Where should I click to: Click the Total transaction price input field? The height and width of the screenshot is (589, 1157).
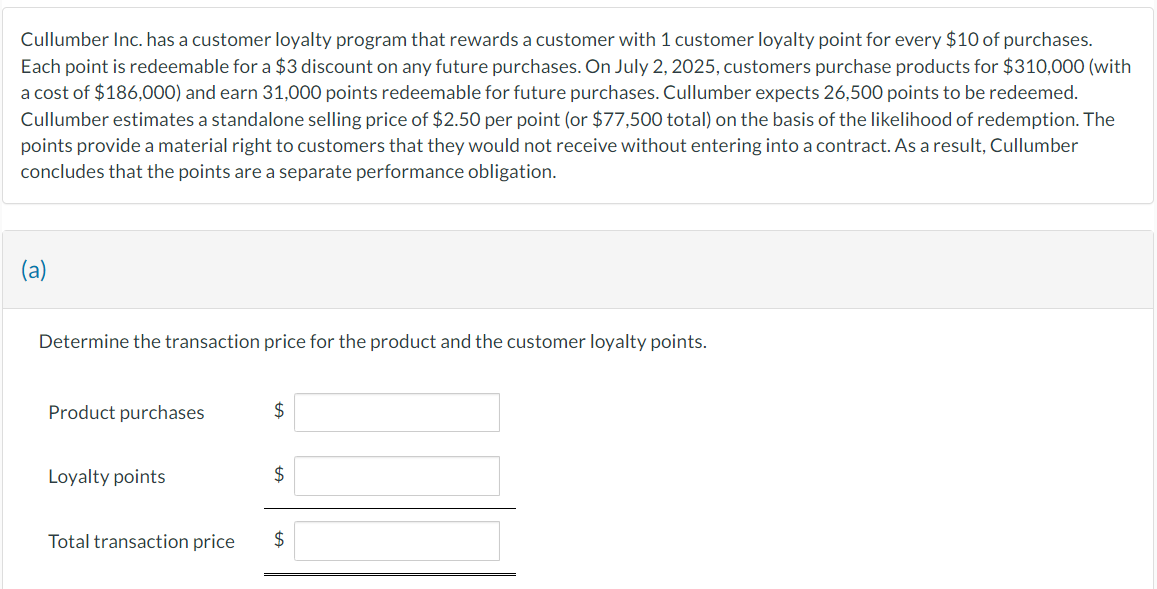396,540
